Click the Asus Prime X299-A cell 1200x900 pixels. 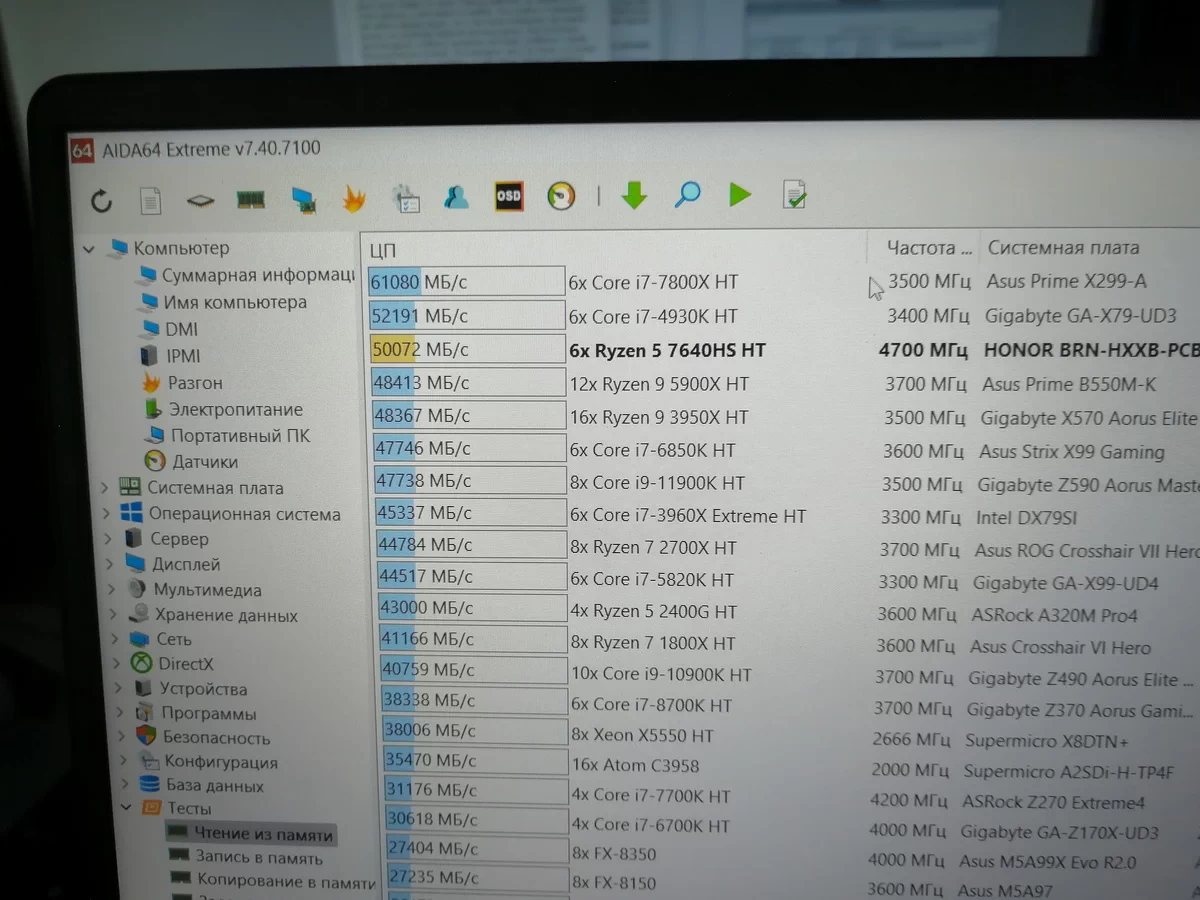1066,282
